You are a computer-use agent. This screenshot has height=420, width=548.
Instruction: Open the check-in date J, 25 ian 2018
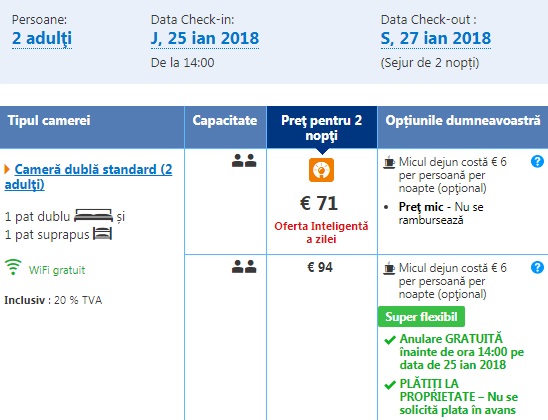(205, 38)
